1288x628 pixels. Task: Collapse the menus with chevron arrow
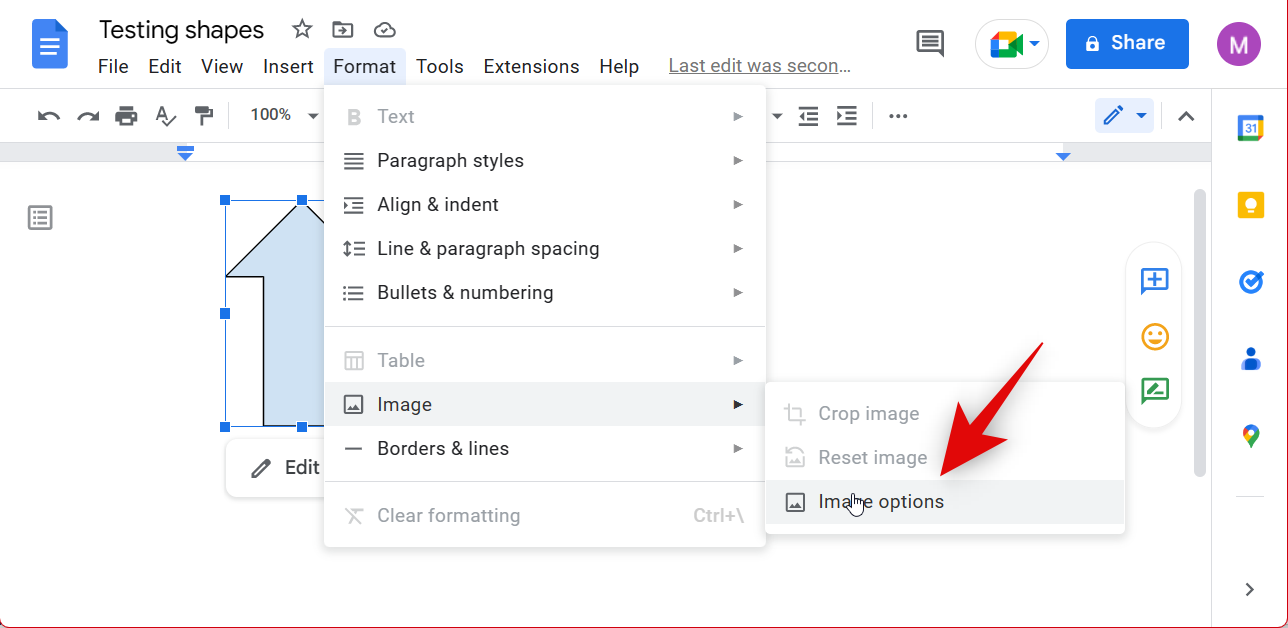[1186, 116]
